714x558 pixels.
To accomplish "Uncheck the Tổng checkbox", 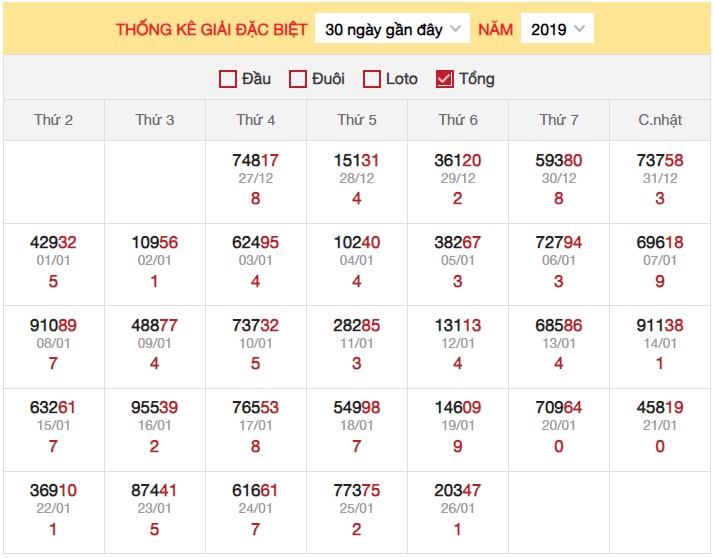I will click(x=445, y=79).
